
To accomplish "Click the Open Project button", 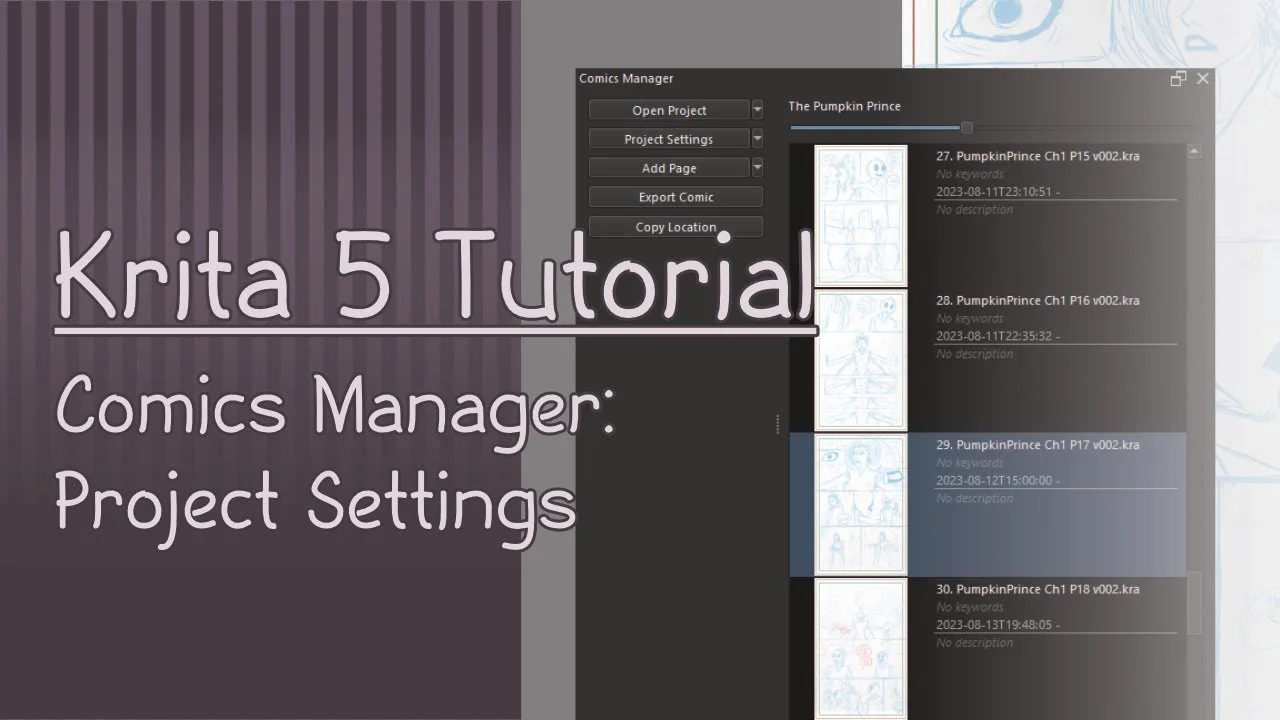I will coord(669,110).
